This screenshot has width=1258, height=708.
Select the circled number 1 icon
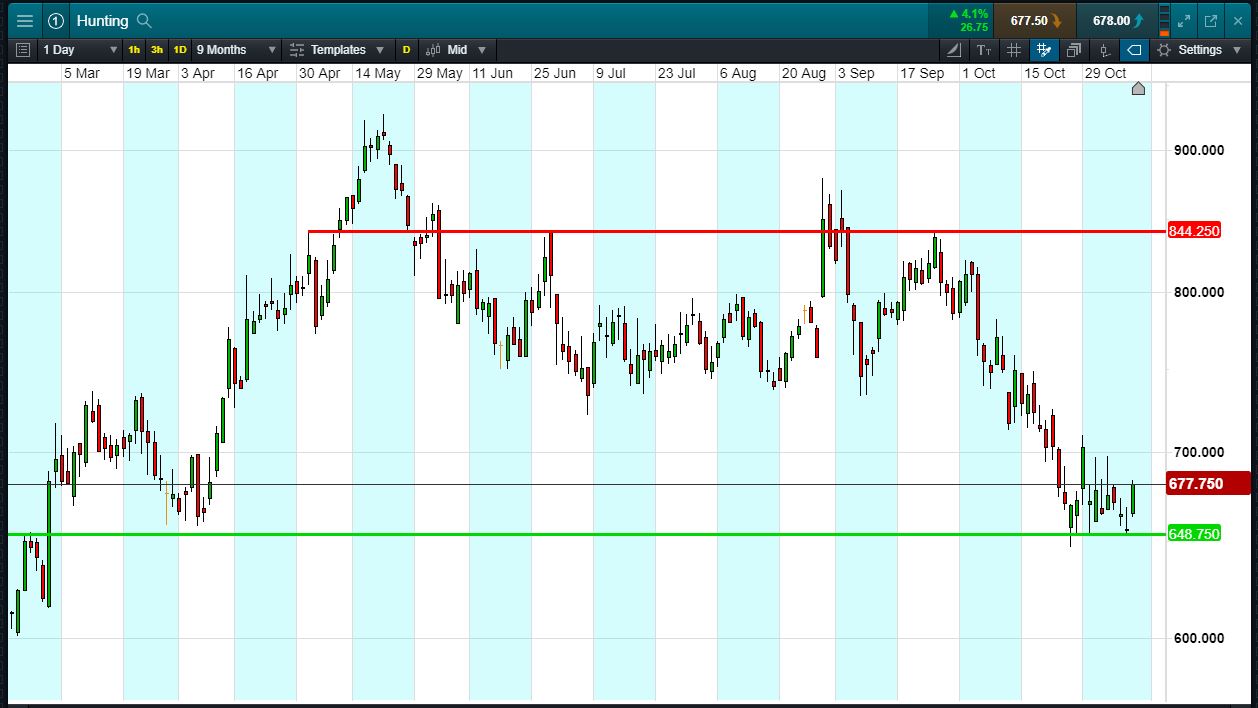(56, 20)
